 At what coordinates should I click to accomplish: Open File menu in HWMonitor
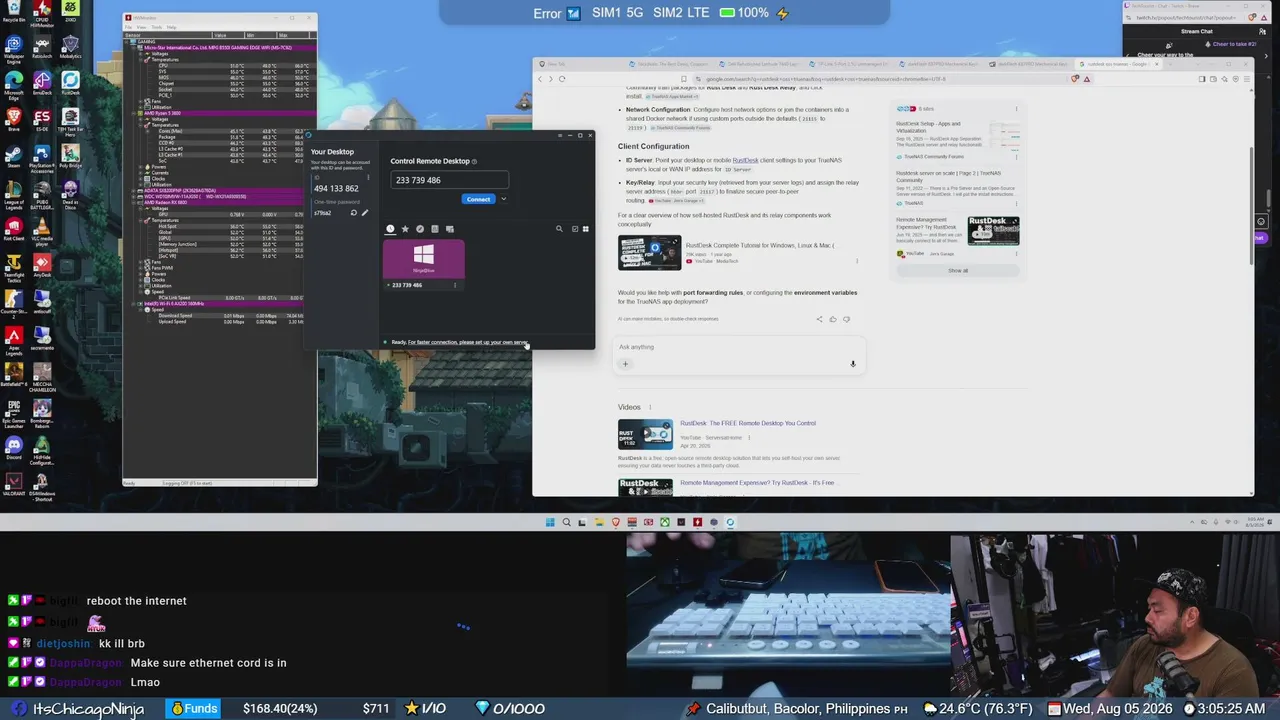coord(130,27)
